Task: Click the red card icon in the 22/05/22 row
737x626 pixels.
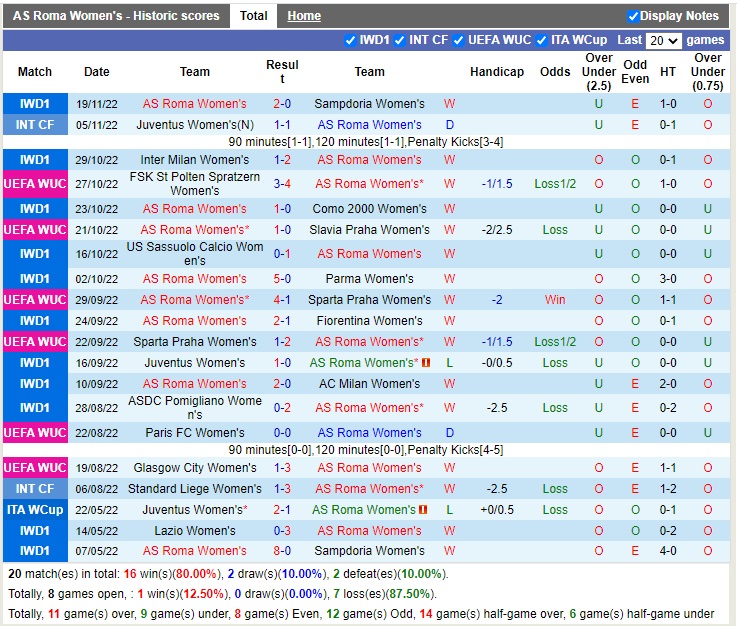Action: coord(423,510)
